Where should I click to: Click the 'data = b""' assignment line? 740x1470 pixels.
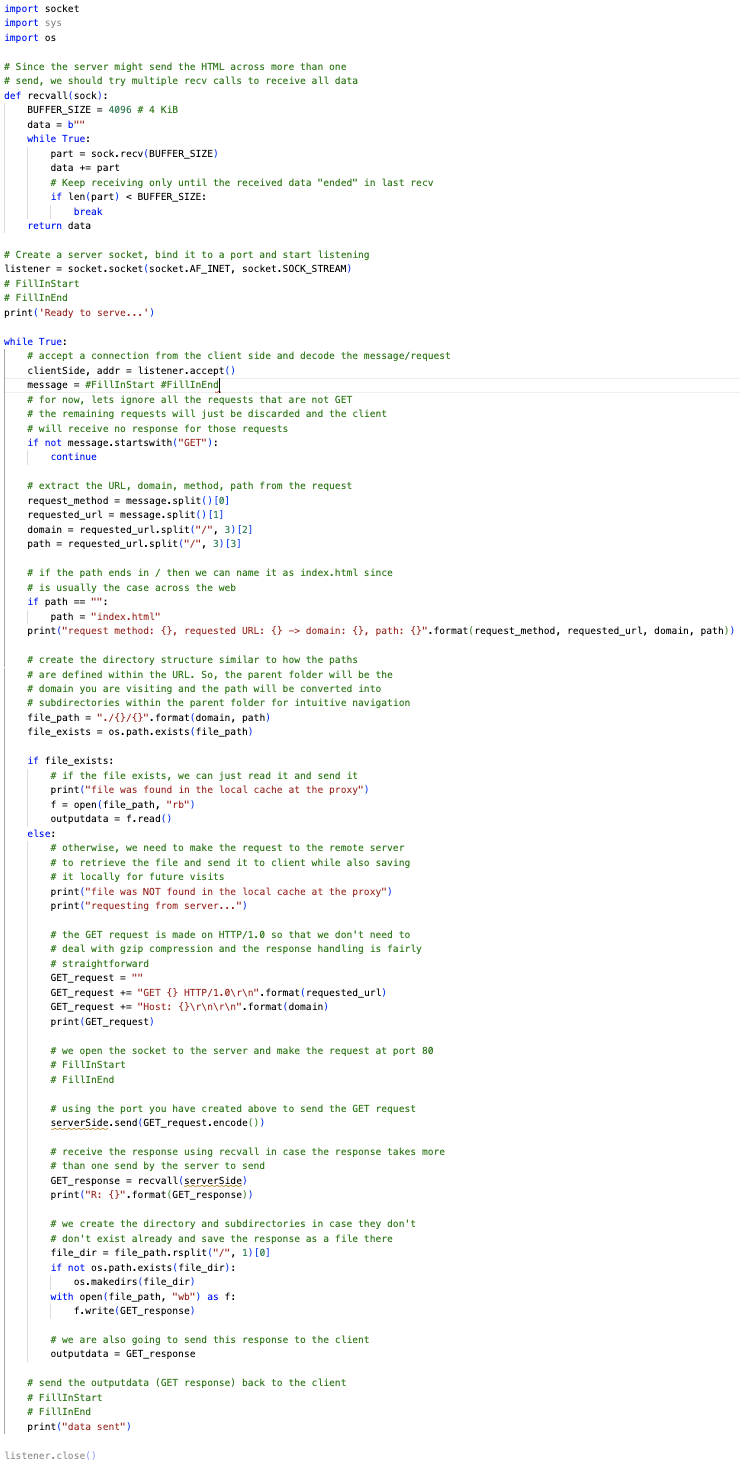[x=56, y=124]
